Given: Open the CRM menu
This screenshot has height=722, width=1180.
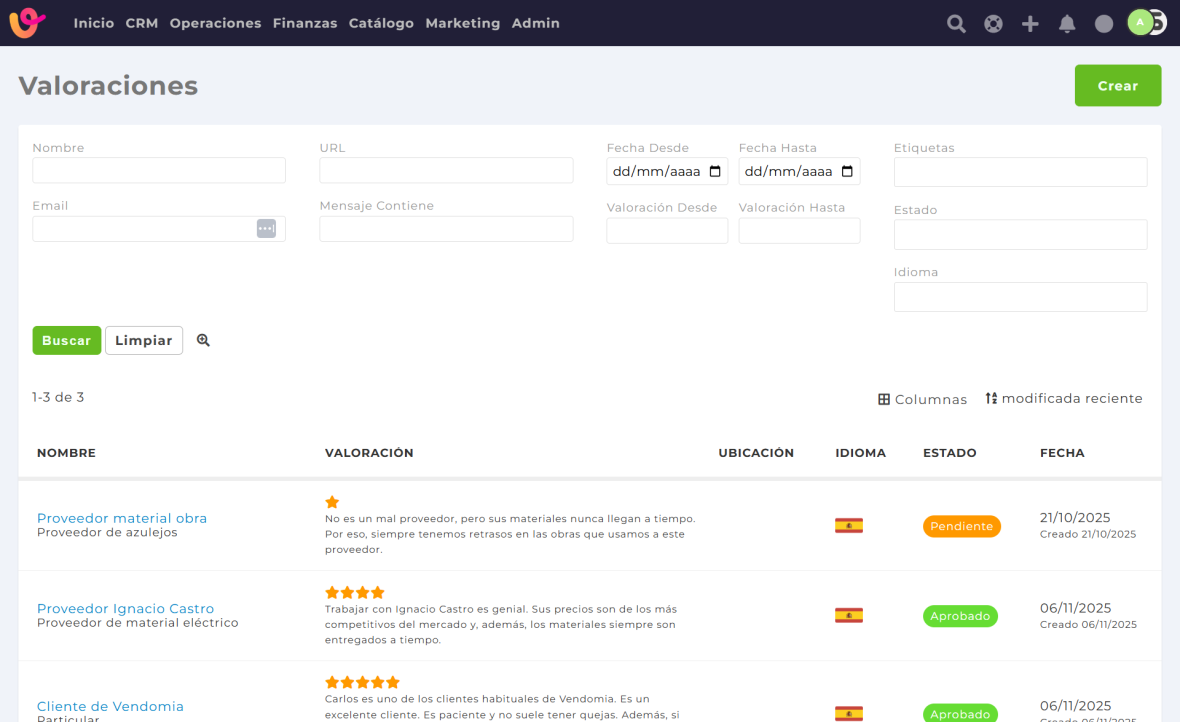Looking at the screenshot, I should point(142,23).
